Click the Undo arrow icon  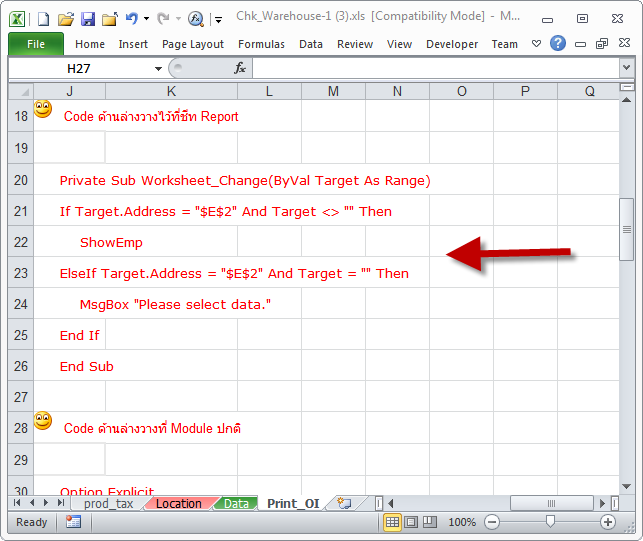coord(131,18)
